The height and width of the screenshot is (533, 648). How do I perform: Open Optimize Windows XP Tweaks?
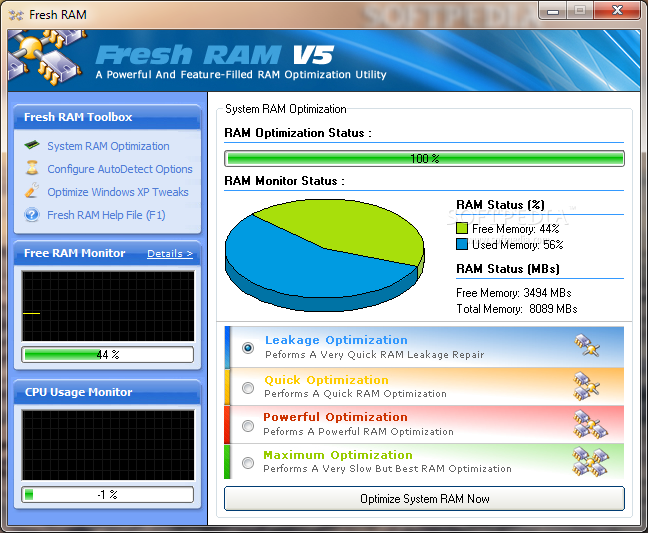click(x=118, y=192)
